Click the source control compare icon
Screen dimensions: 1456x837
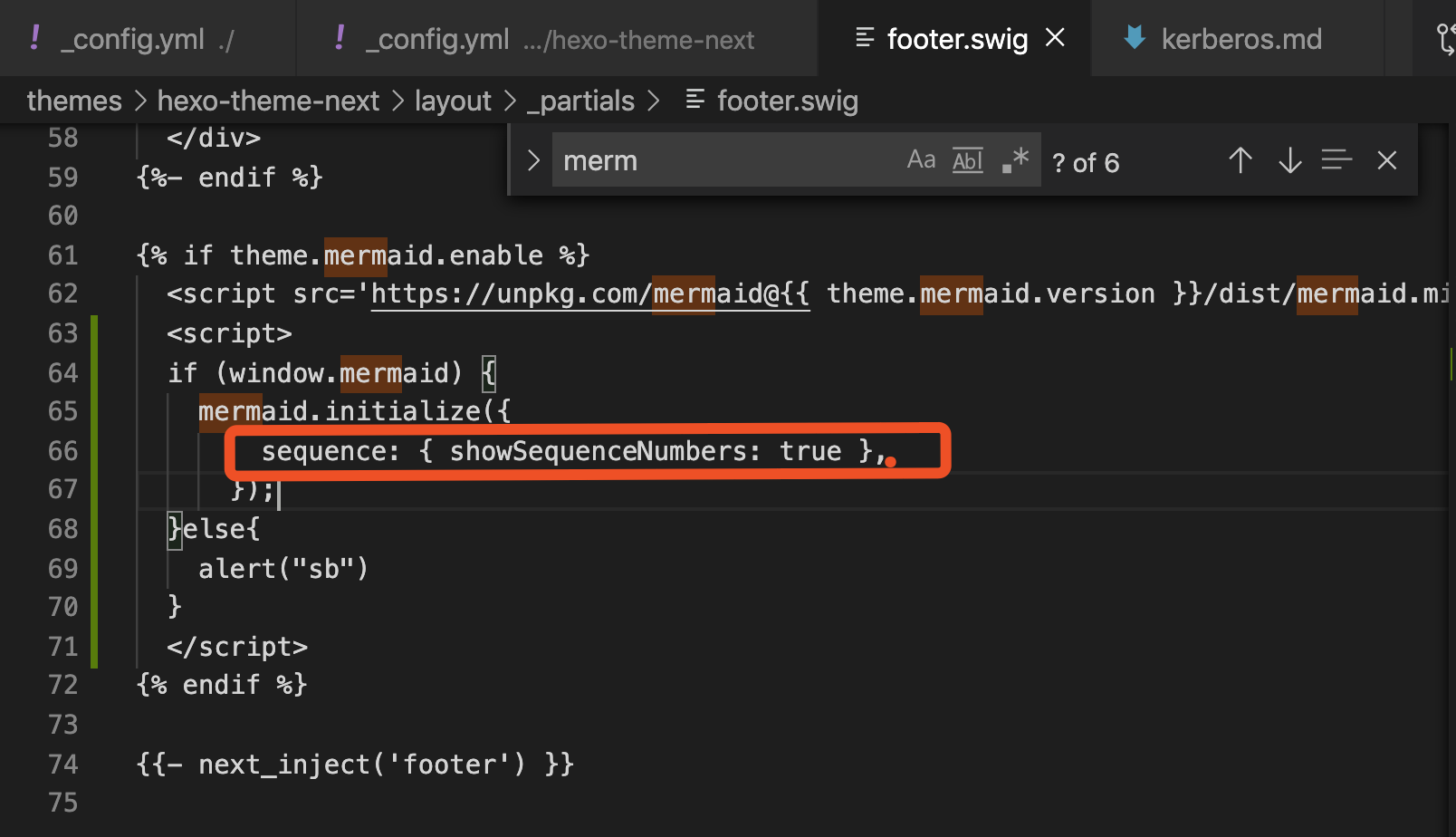1445,39
